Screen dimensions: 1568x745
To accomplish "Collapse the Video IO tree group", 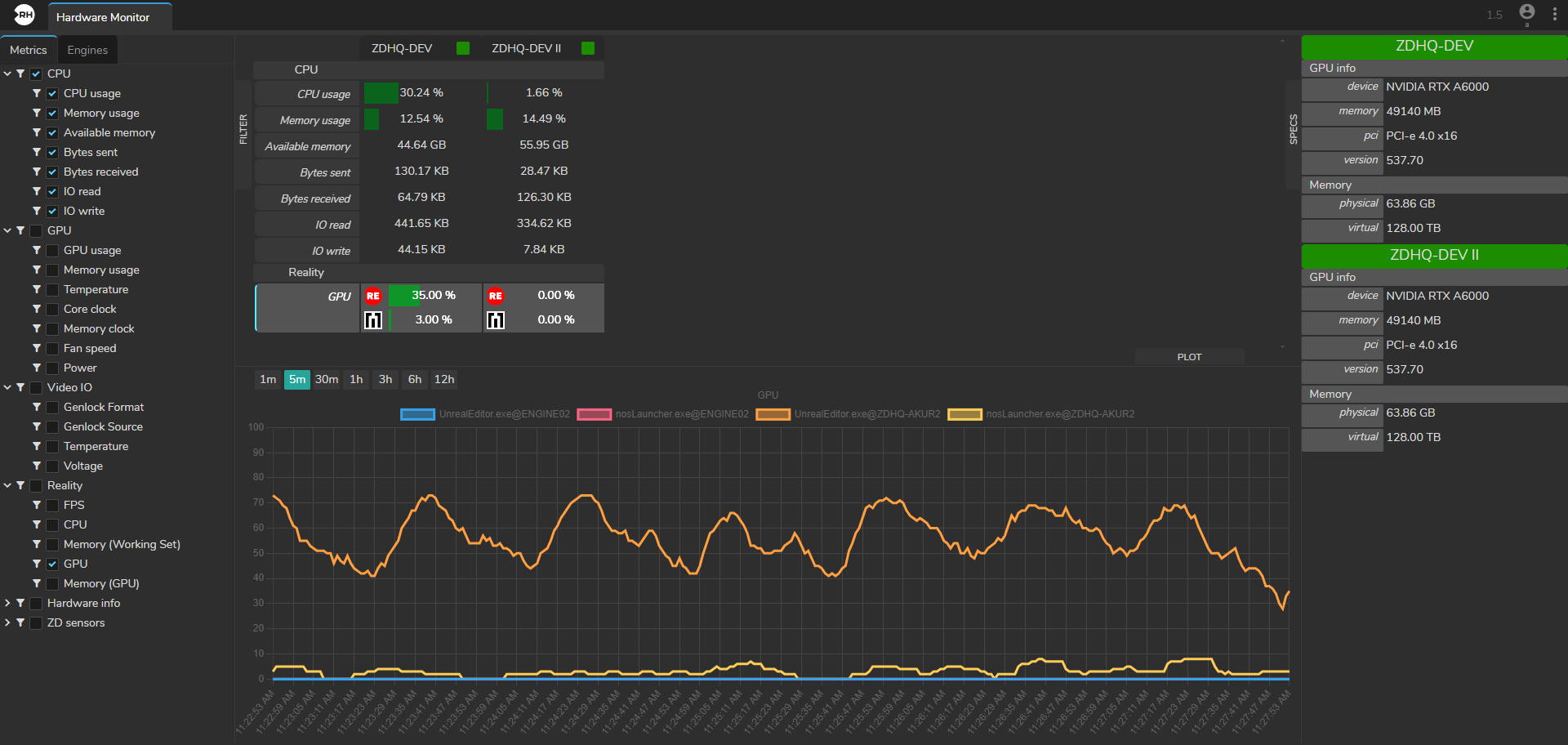I will coord(7,387).
